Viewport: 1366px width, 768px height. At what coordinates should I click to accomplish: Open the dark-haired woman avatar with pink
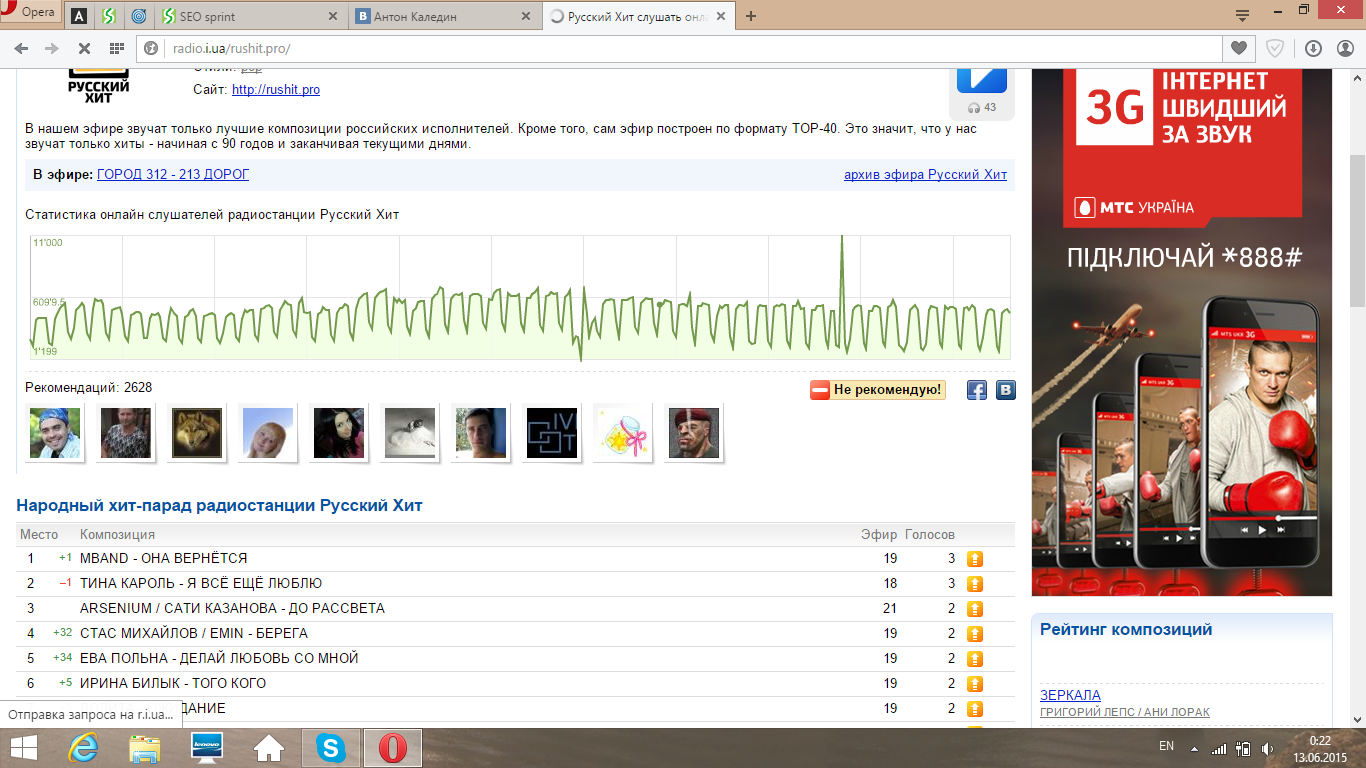coord(338,433)
